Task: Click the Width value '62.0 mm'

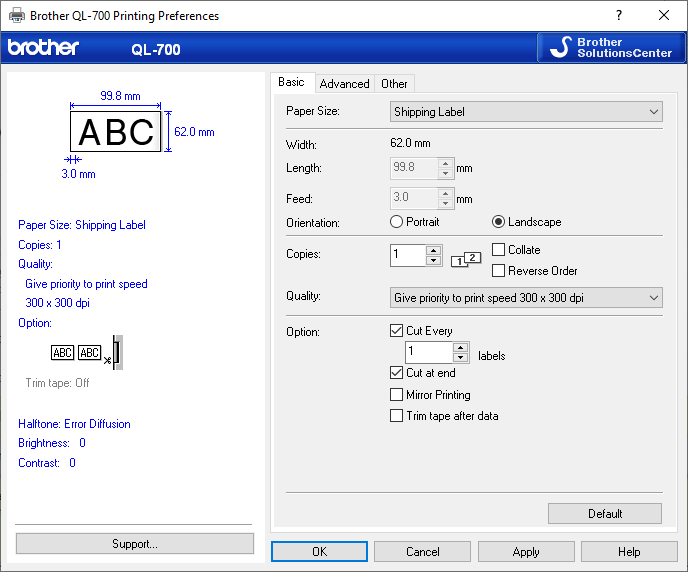Action: (410, 143)
